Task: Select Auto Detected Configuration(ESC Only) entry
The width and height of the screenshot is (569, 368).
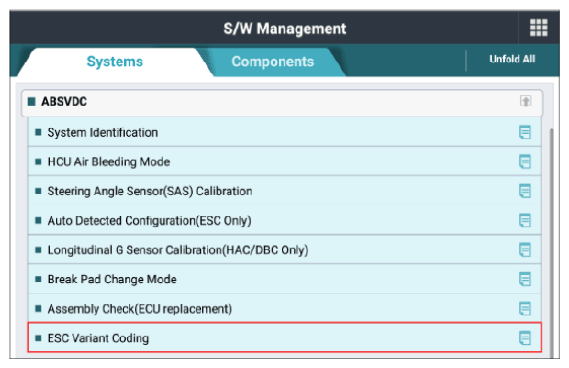Action: point(284,220)
